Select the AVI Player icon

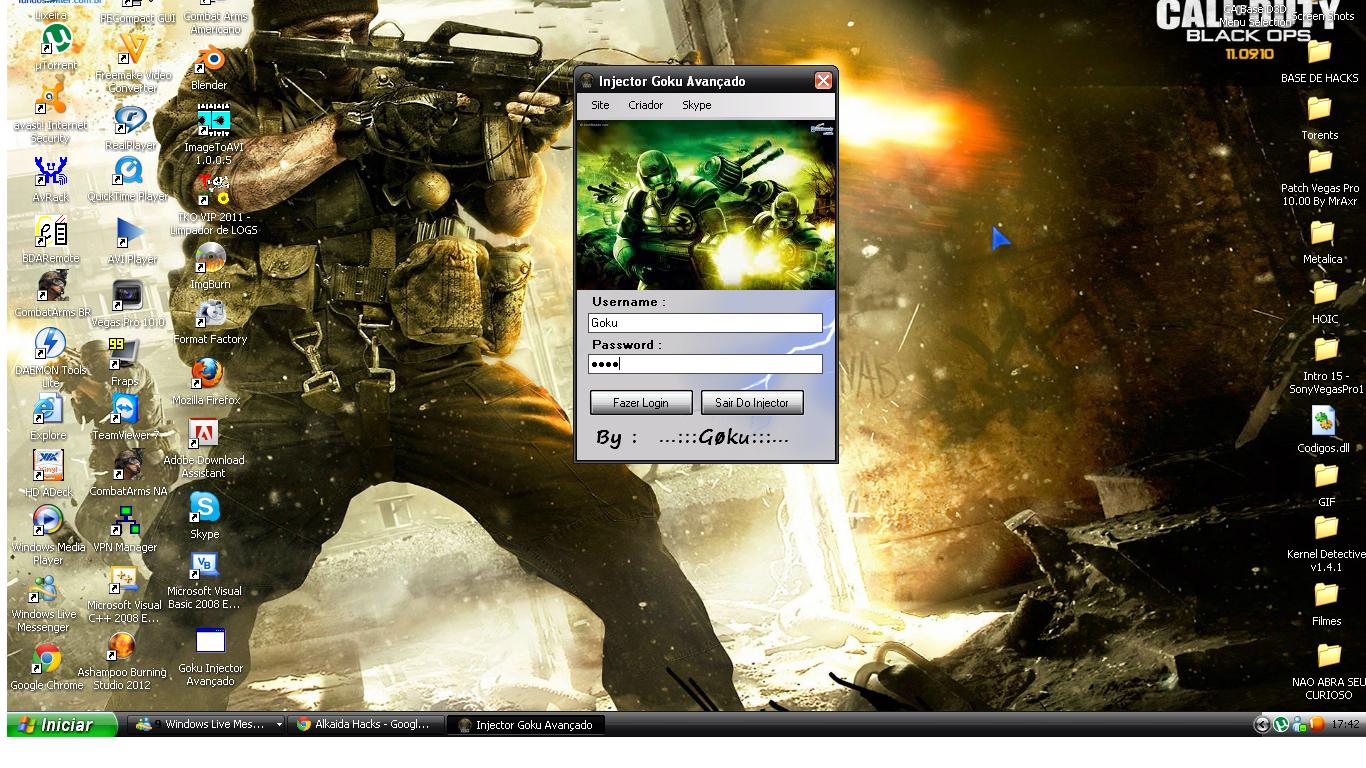point(131,241)
